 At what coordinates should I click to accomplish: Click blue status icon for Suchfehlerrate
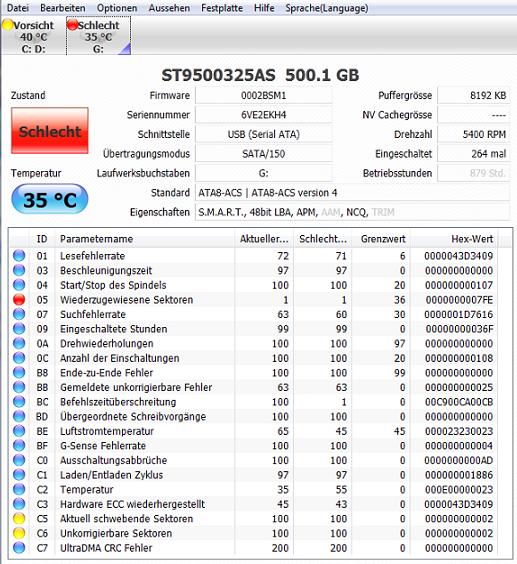[x=19, y=314]
